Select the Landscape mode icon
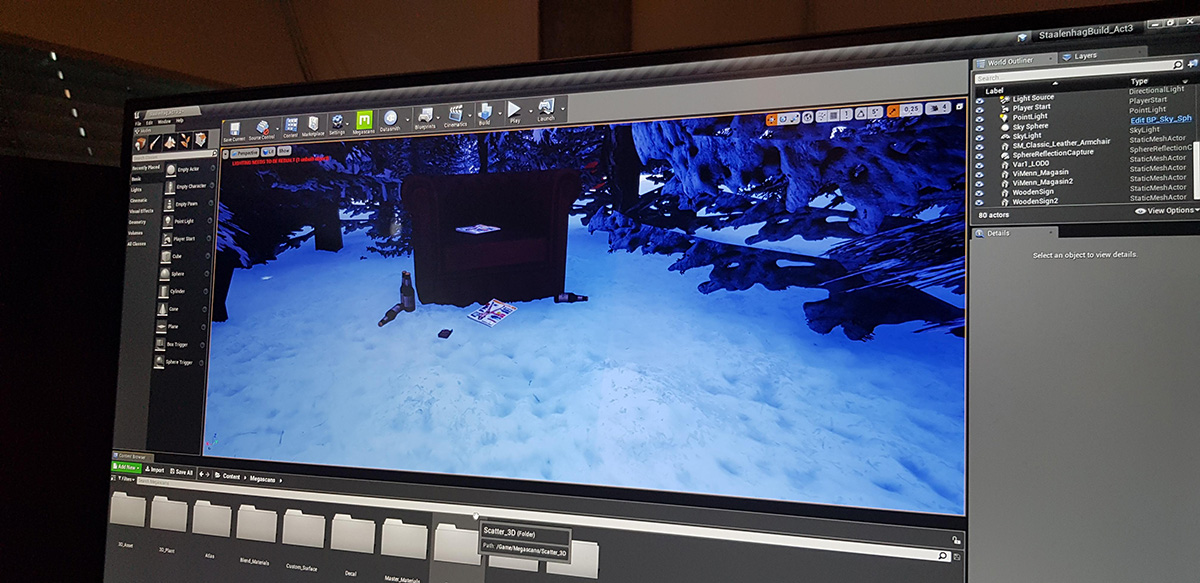Screen dimensions: 1200x583 coord(171,141)
